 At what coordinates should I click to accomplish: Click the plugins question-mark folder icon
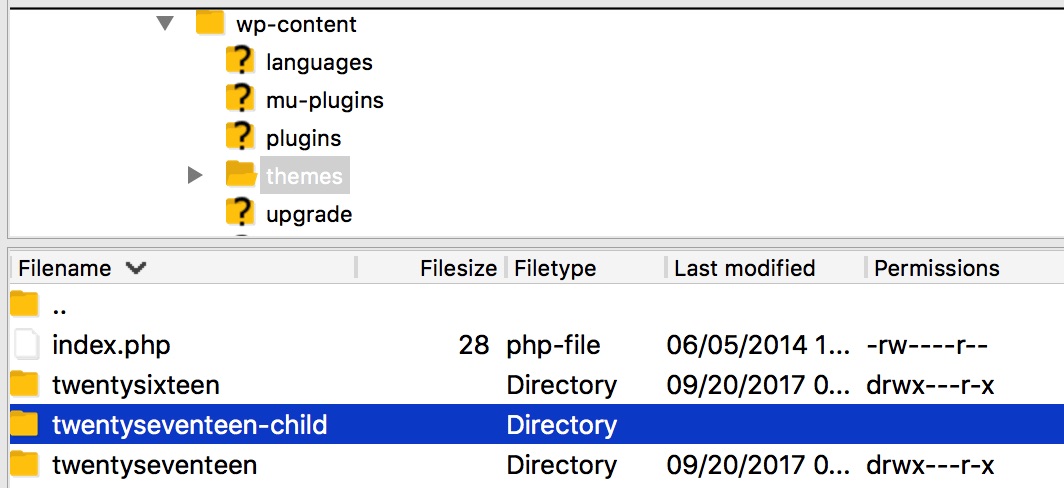(x=240, y=137)
